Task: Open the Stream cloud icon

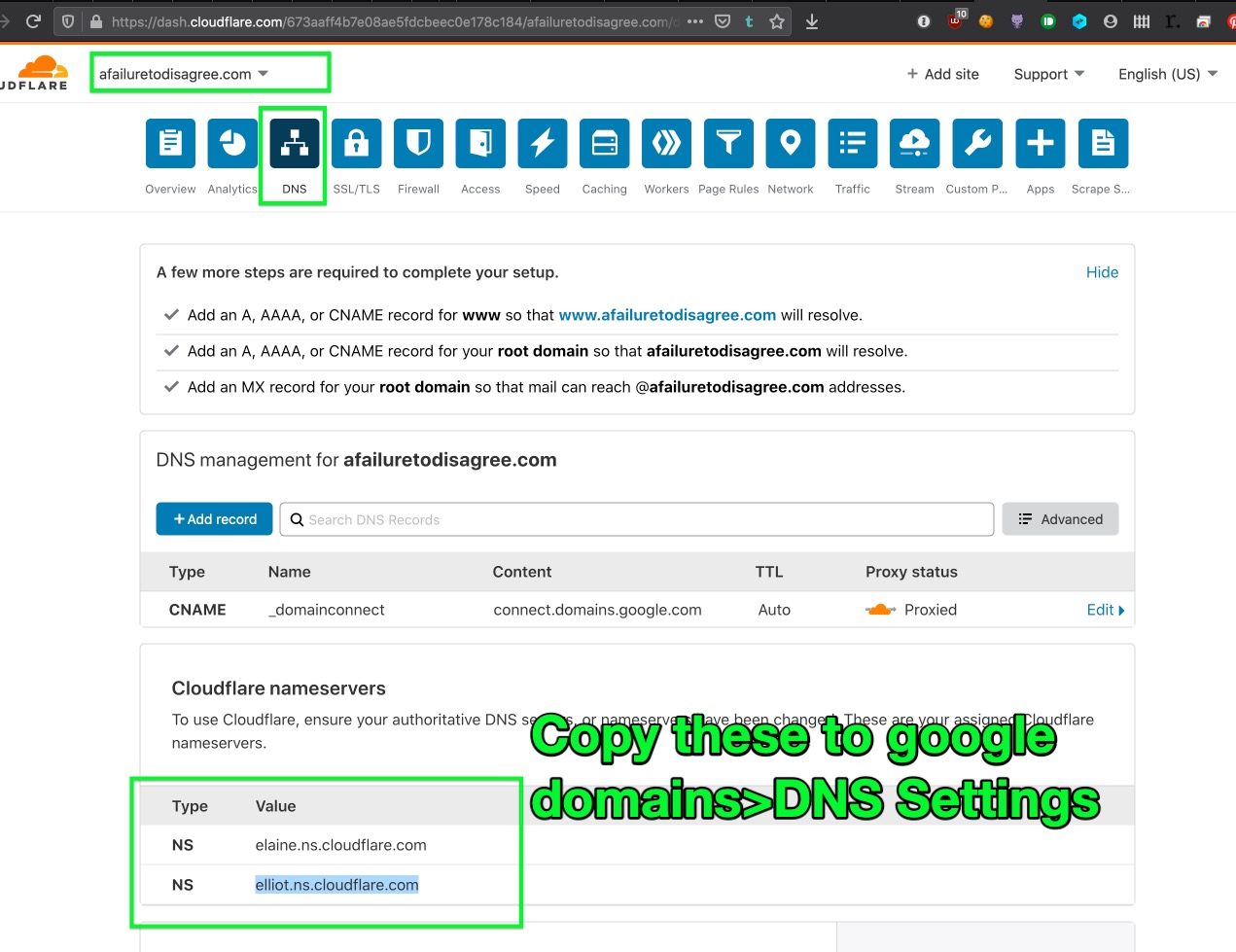Action: [915, 144]
